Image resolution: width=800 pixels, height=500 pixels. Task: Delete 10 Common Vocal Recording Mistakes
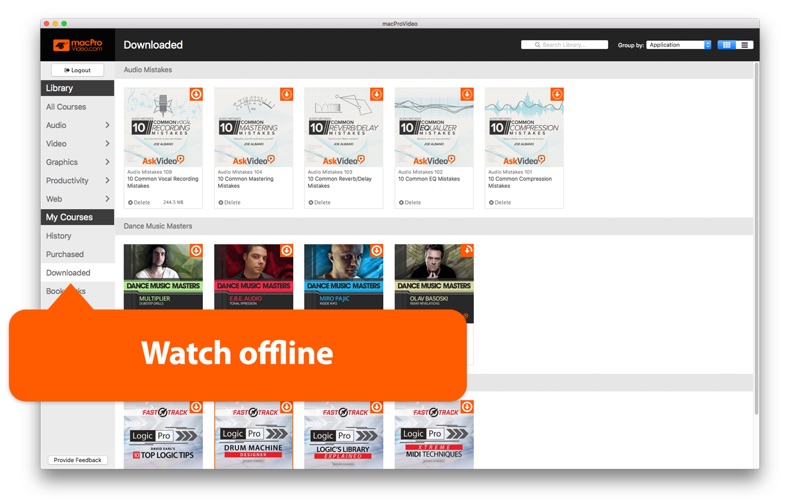[x=139, y=203]
